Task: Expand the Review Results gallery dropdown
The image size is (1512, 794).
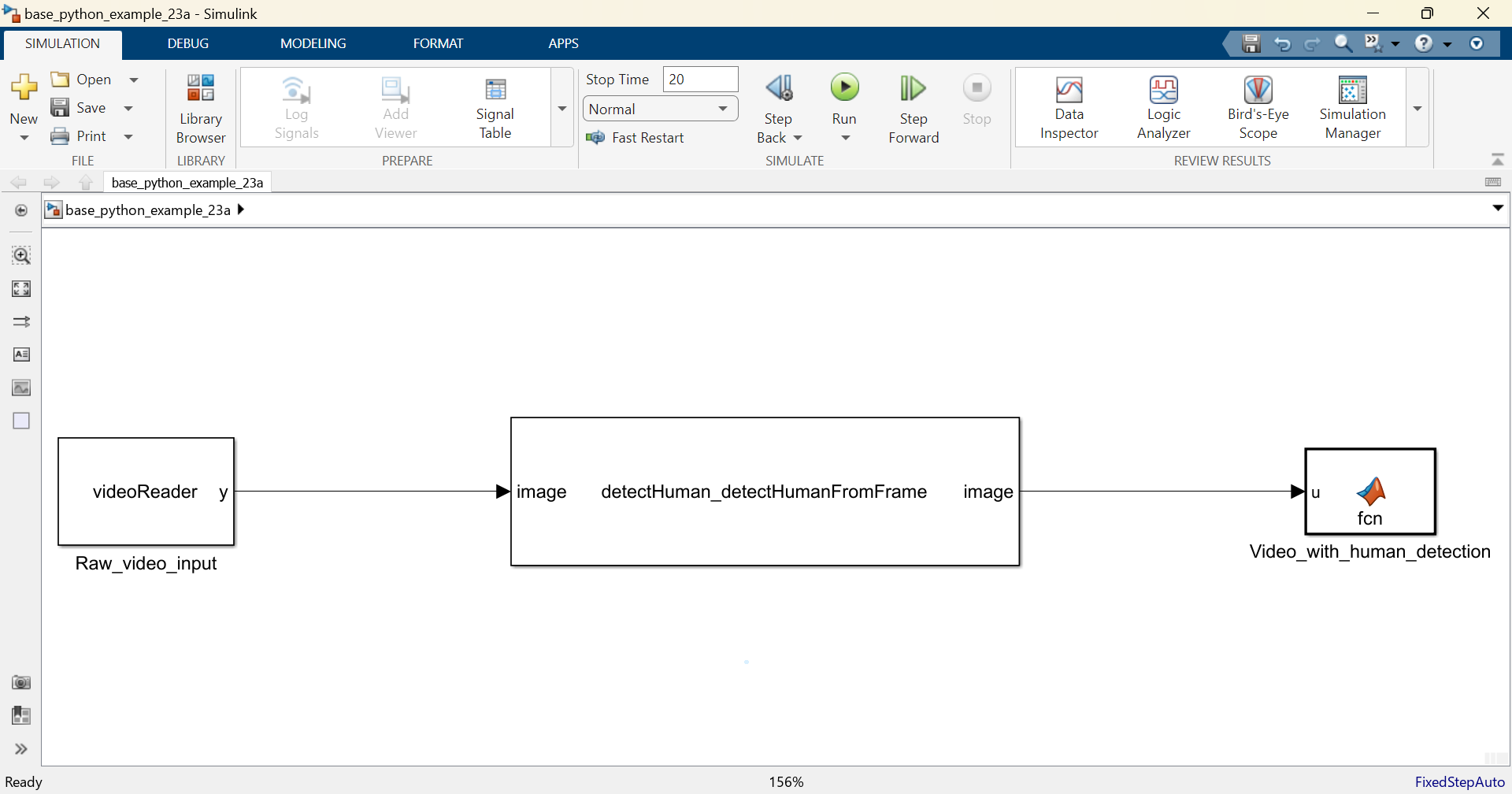Action: pos(1417,108)
